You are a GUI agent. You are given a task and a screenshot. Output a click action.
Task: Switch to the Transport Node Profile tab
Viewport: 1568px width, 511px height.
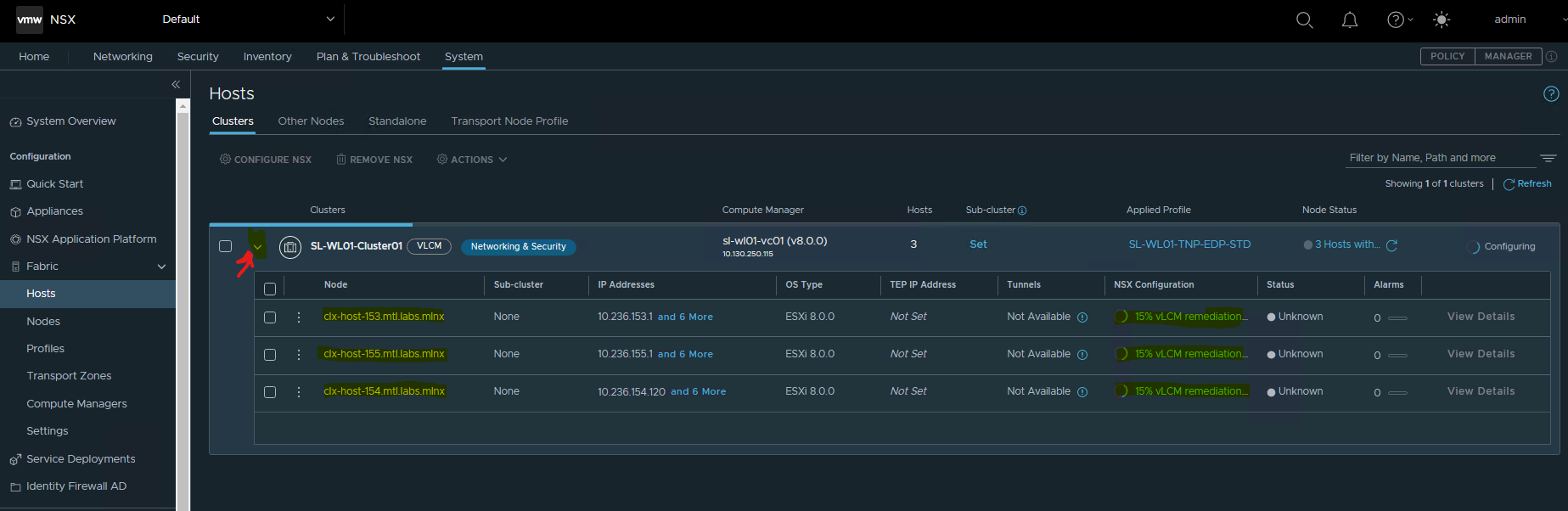point(509,121)
